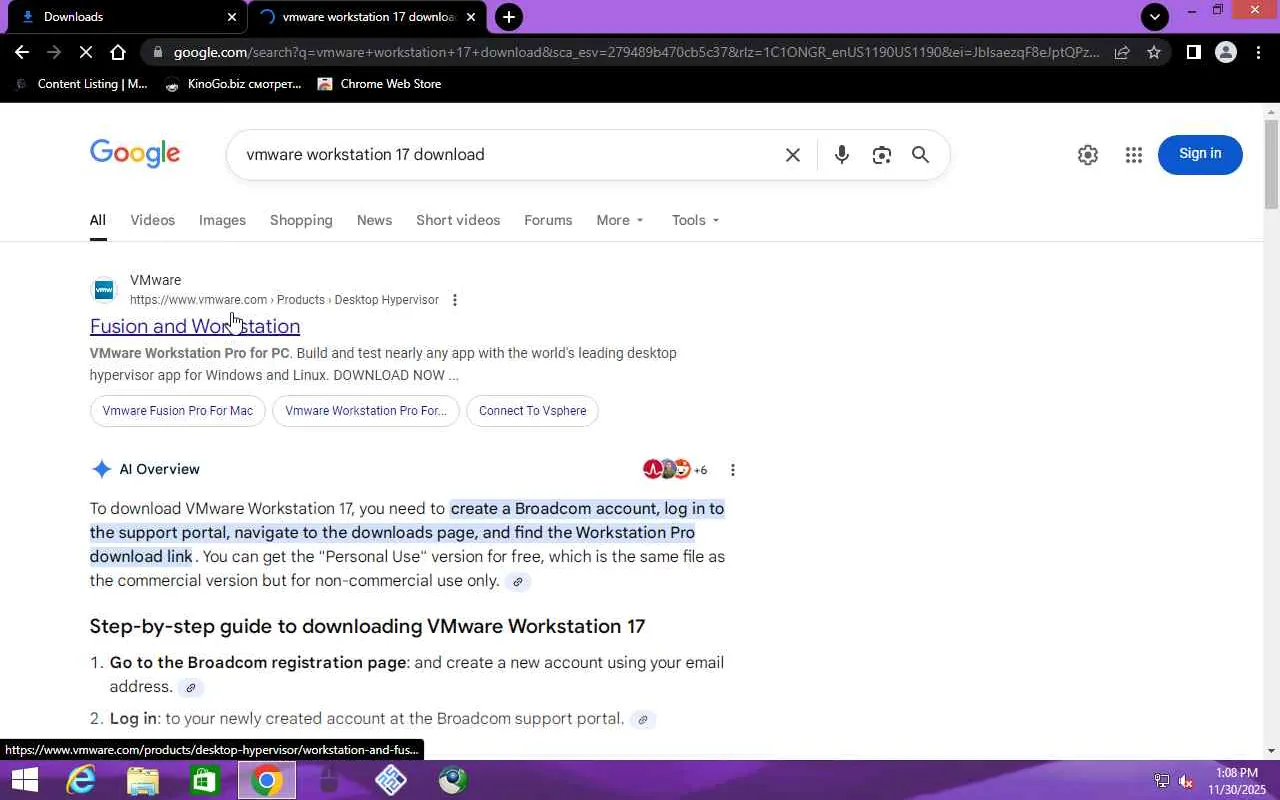
Task: Click the scrollbar down arrow
Action: click(1271, 751)
